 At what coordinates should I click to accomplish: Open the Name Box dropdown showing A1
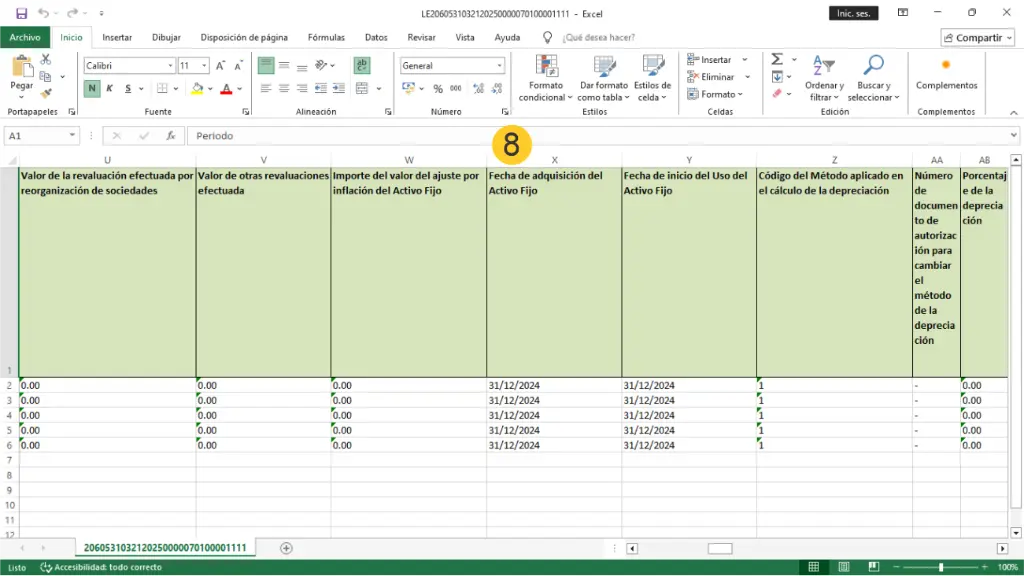(x=73, y=136)
